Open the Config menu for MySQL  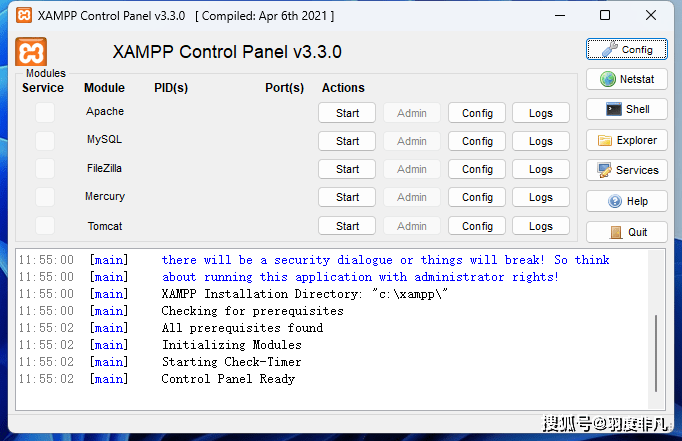point(477,141)
